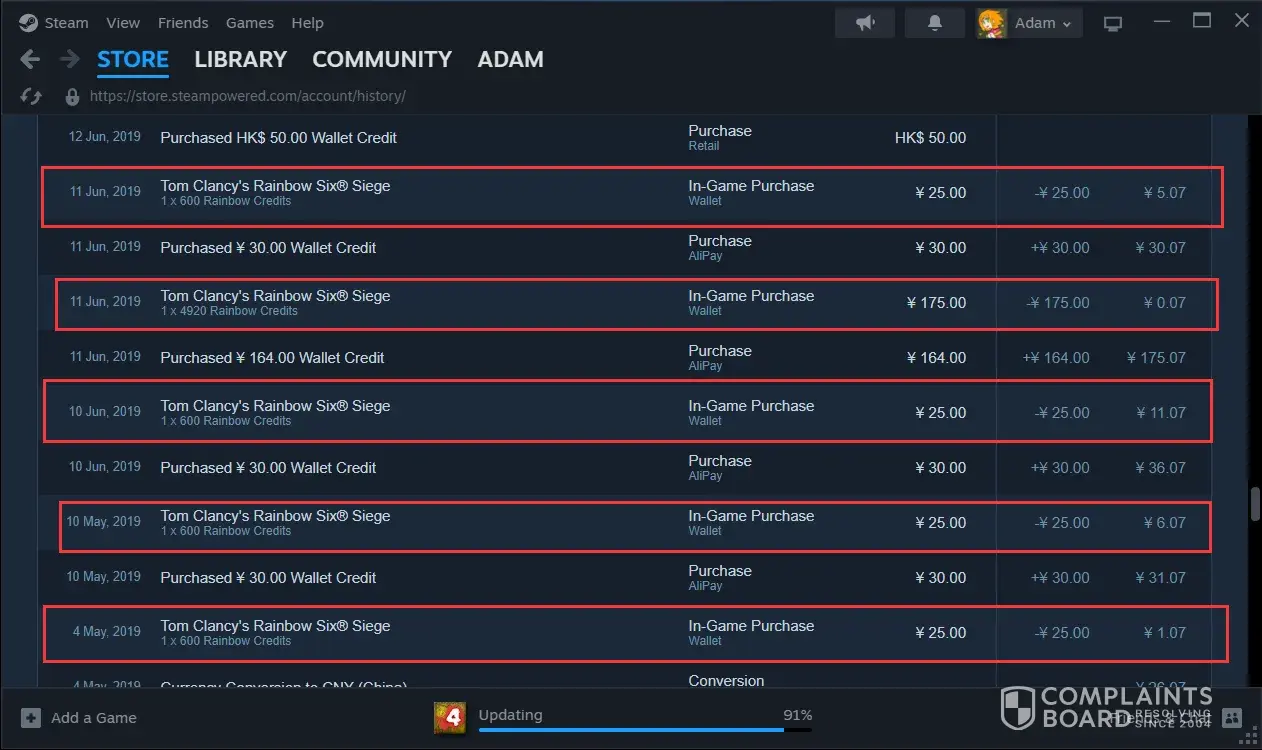Viewport: 1262px width, 750px height.
Task: Click the site padlock icon
Action: (72, 97)
